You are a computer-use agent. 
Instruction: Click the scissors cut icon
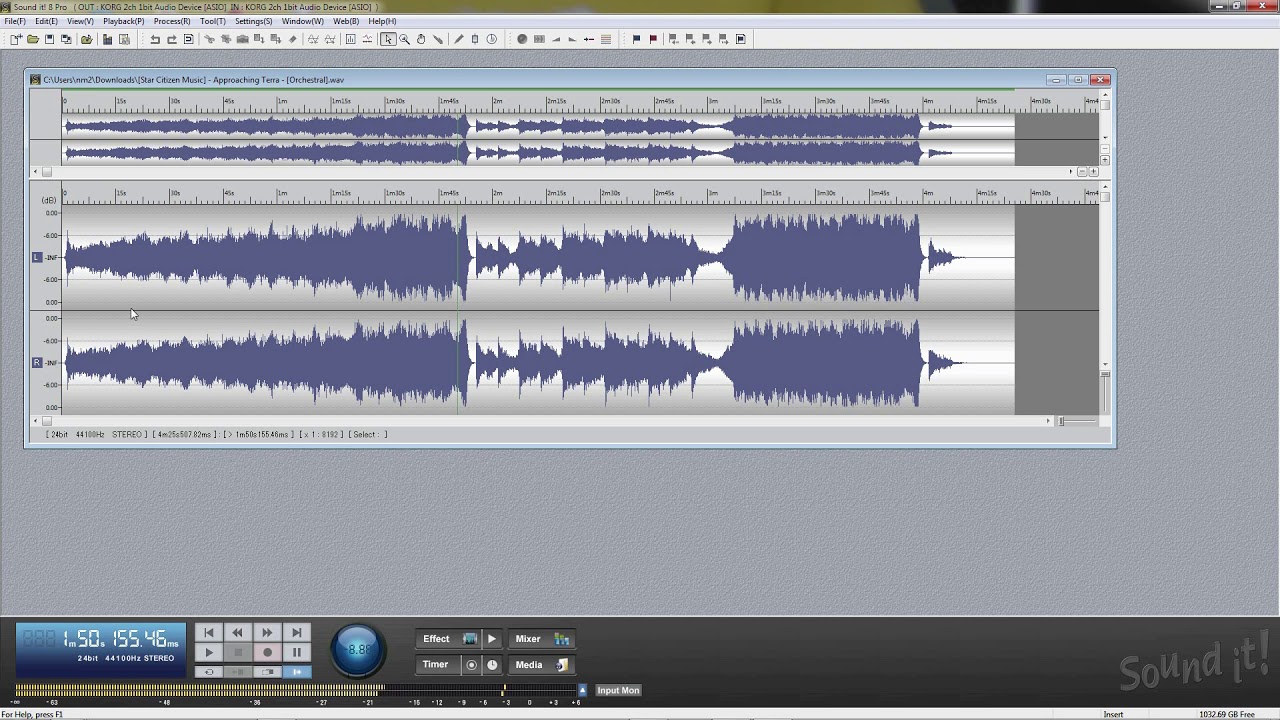[x=209, y=39]
